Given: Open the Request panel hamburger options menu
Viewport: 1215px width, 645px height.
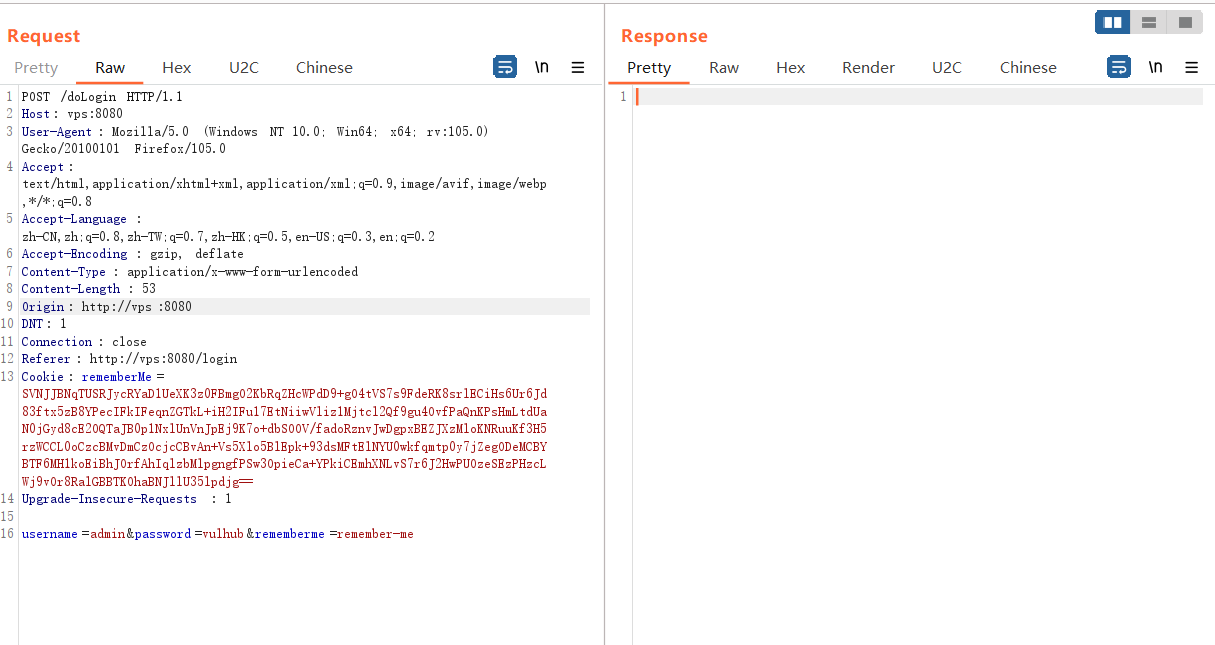Looking at the screenshot, I should pos(578,67).
